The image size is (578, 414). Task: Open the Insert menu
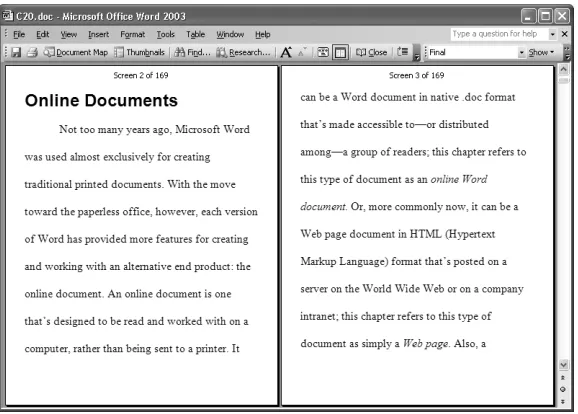[98, 34]
